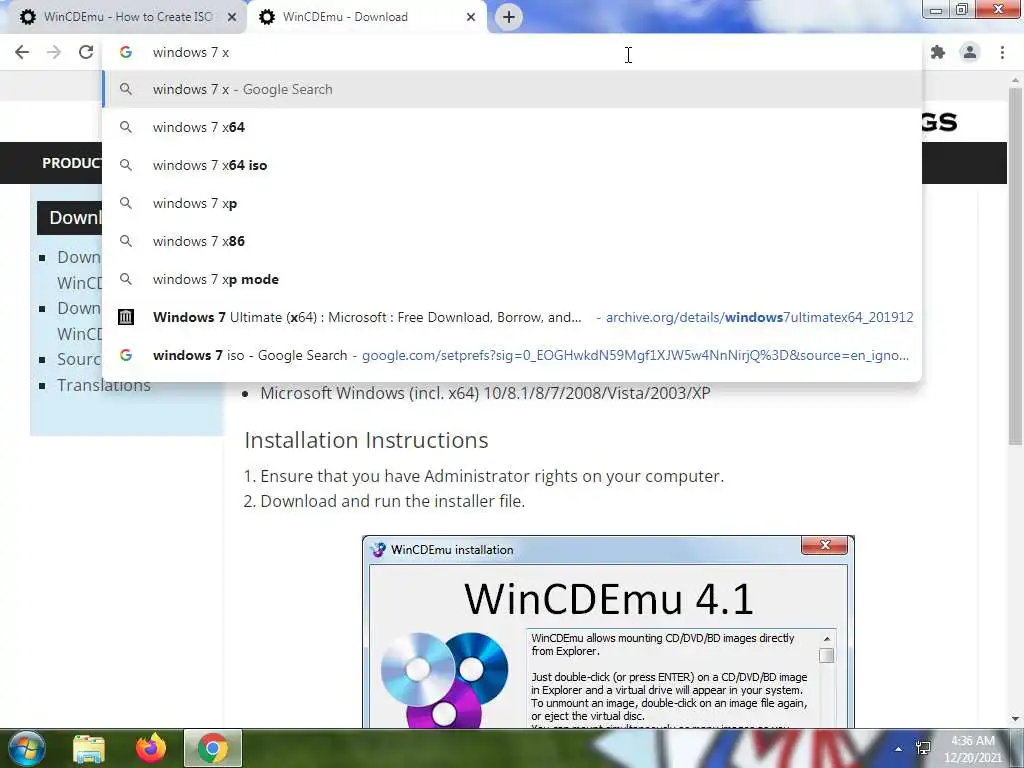Open the Extensions puzzle icon
The width and height of the screenshot is (1024, 768).
[938, 52]
